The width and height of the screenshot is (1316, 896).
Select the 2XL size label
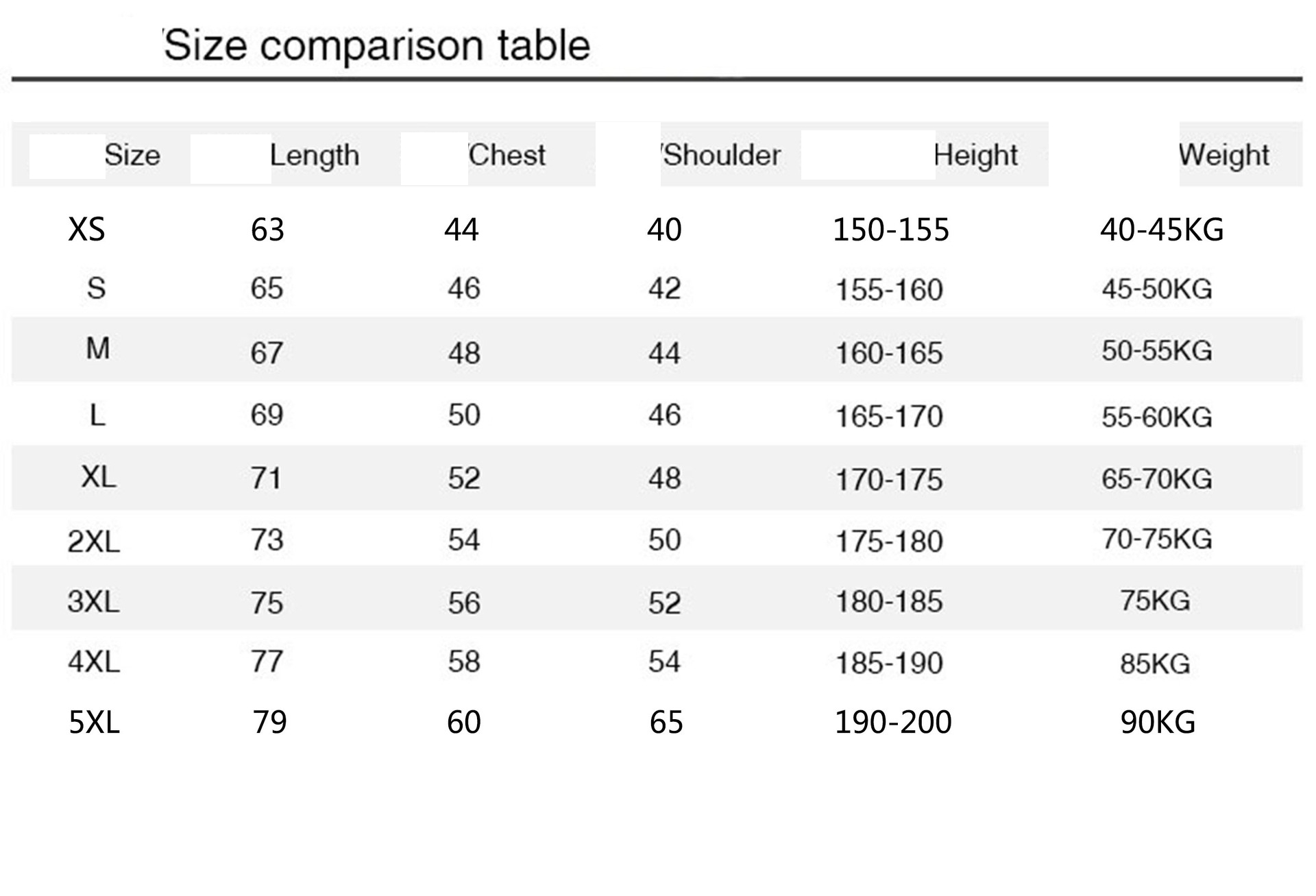click(94, 542)
